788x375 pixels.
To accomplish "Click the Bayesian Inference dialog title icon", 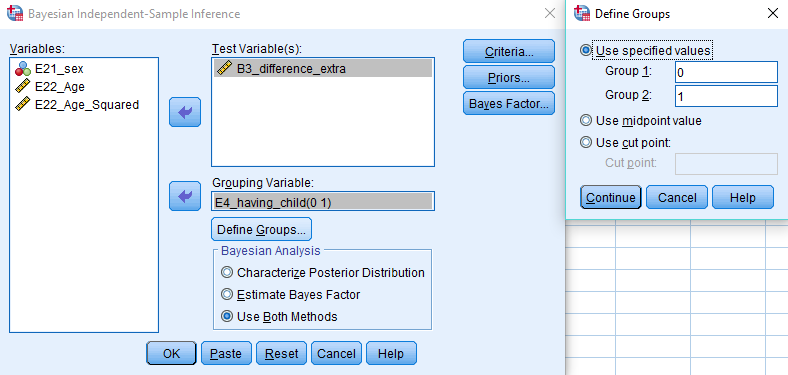I will 15,14.
